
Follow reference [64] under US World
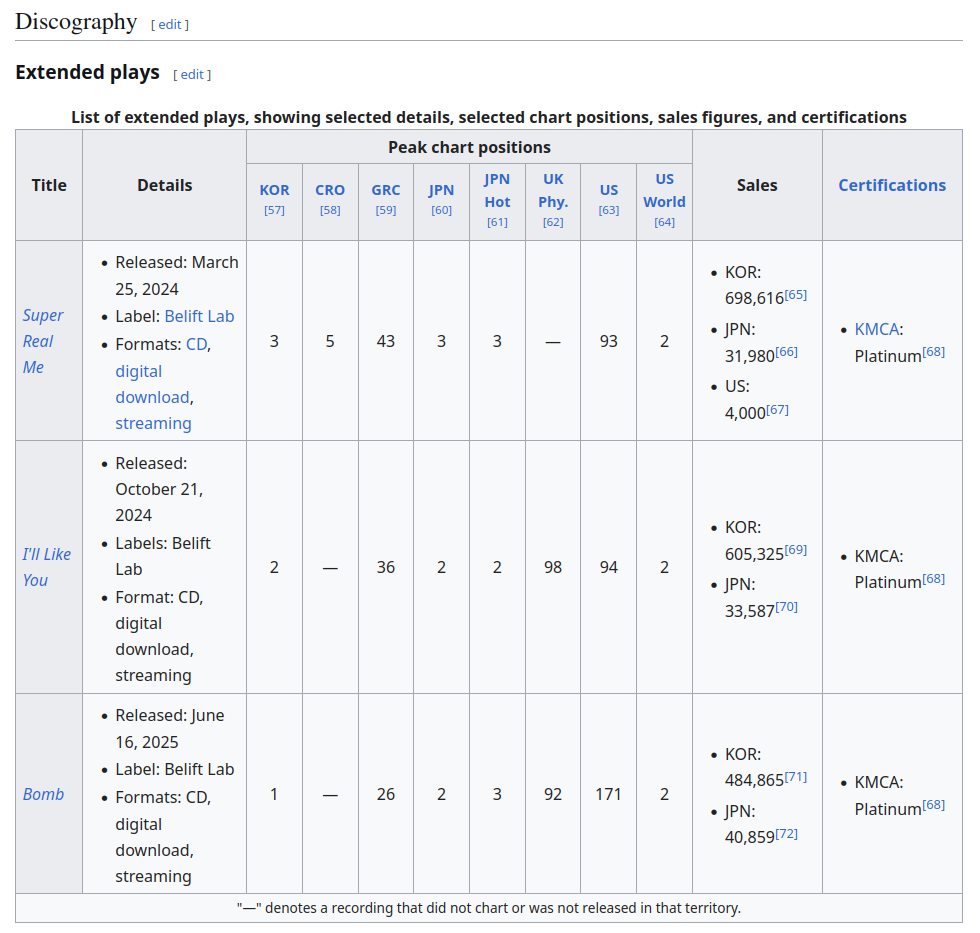[x=664, y=222]
